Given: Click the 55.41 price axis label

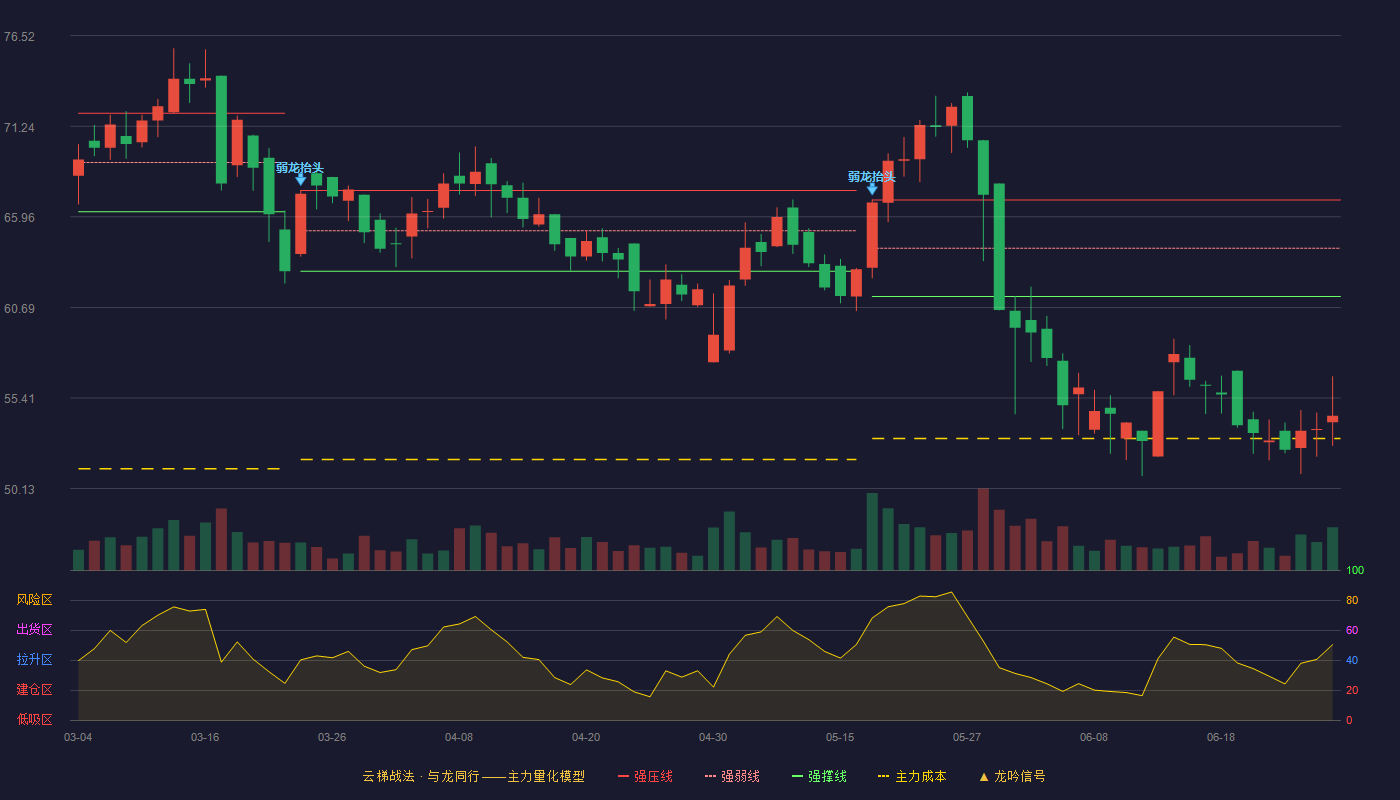Looking at the screenshot, I should [x=19, y=399].
